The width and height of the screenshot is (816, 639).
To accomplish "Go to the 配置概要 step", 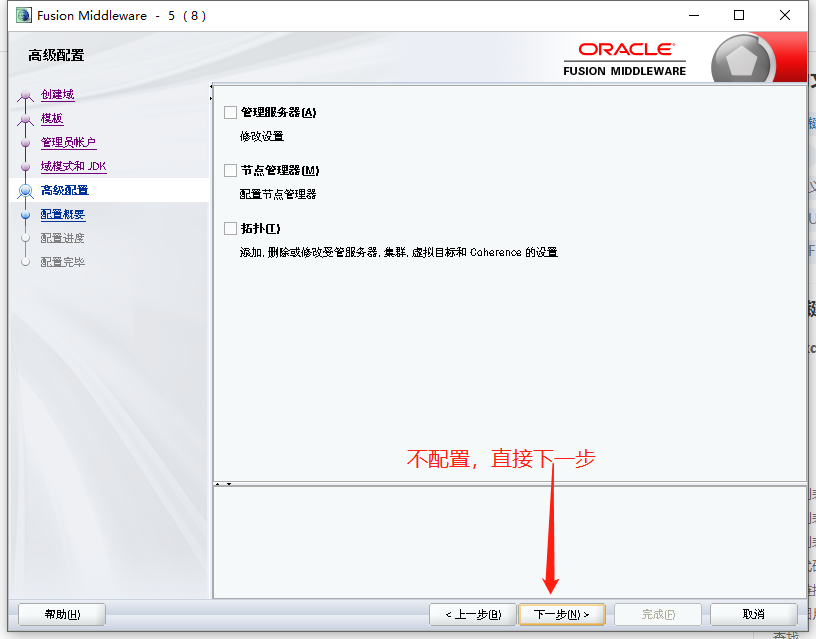I will 63,214.
